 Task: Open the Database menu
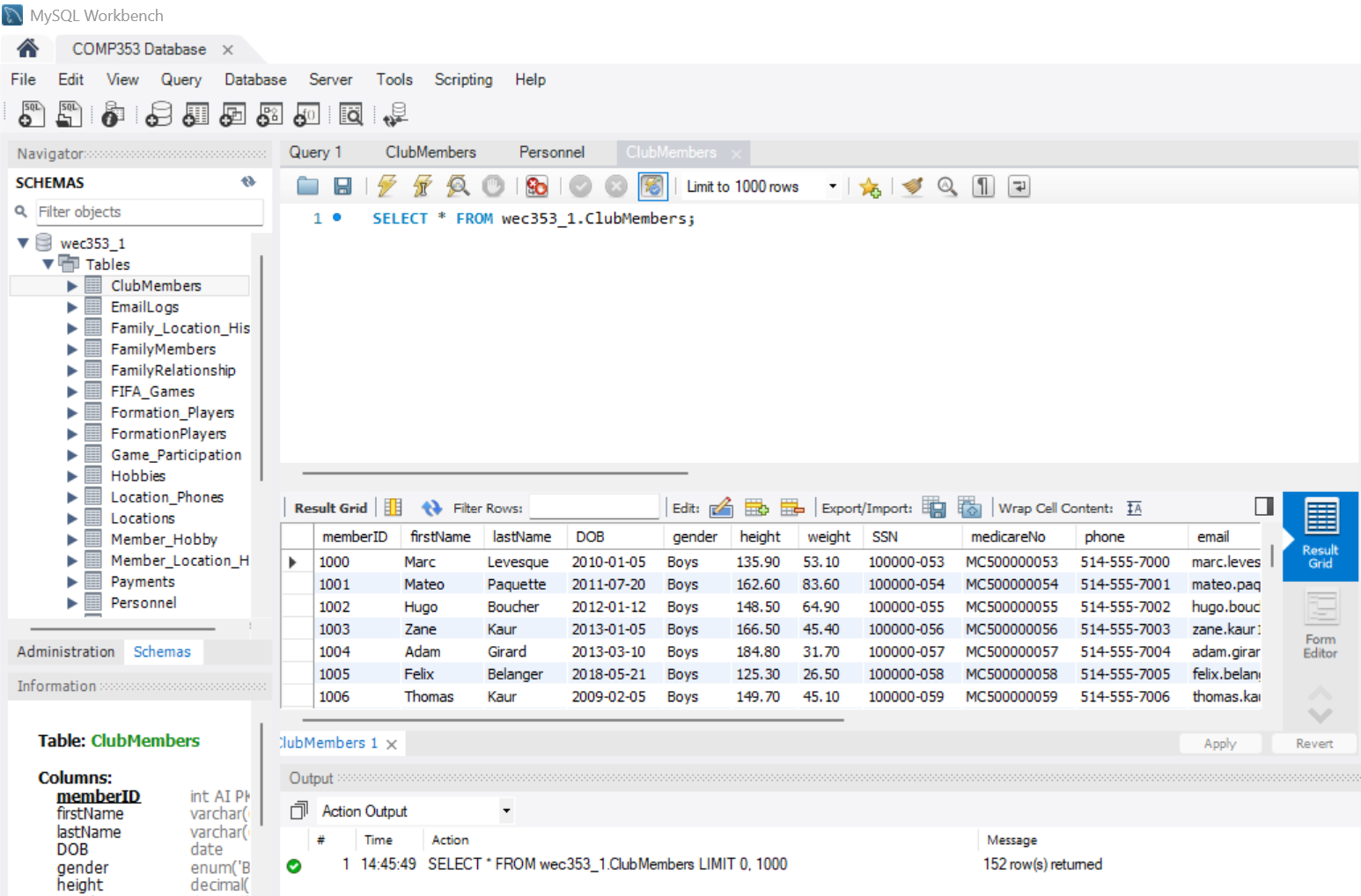[255, 79]
